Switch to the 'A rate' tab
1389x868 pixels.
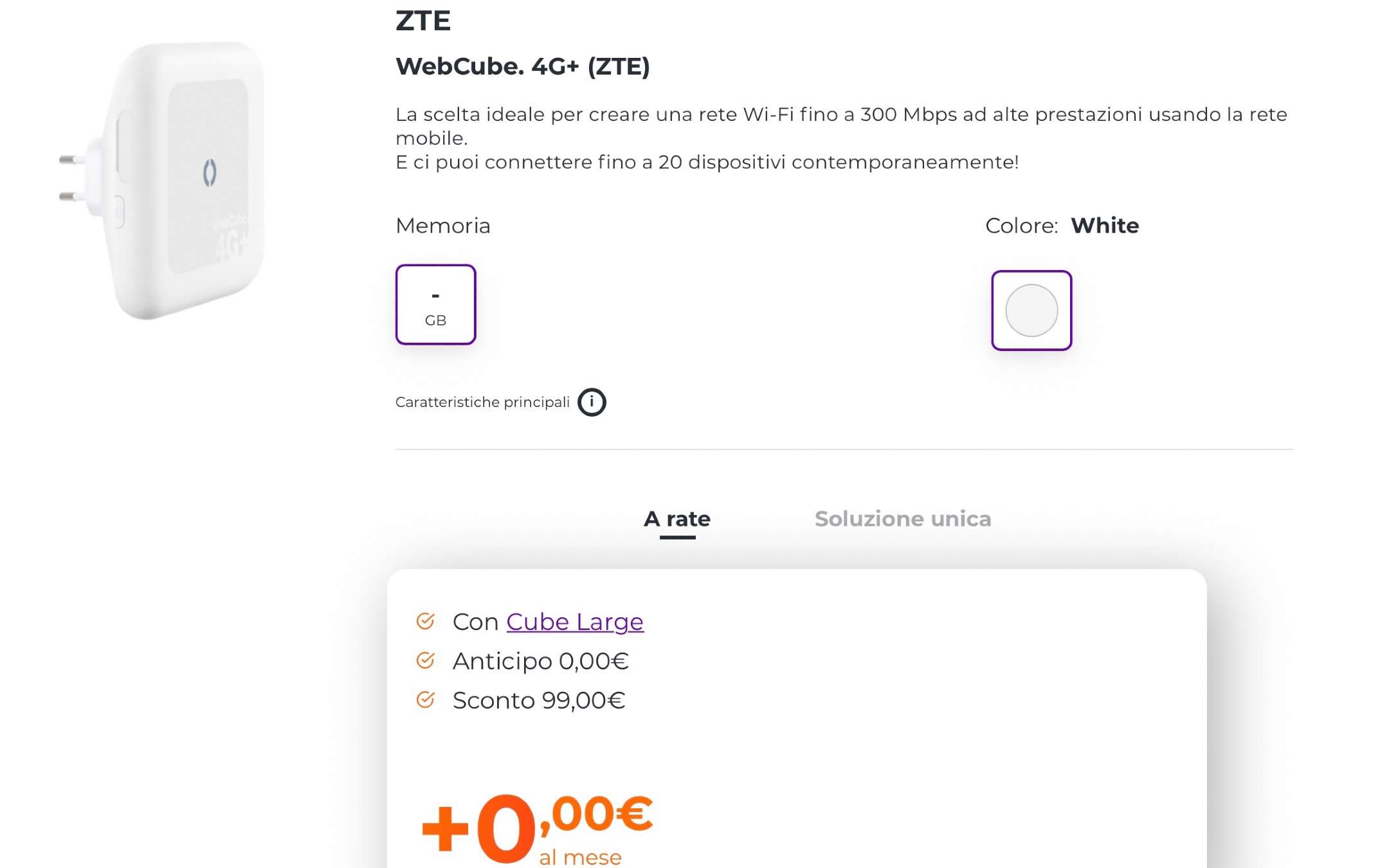[x=676, y=519]
